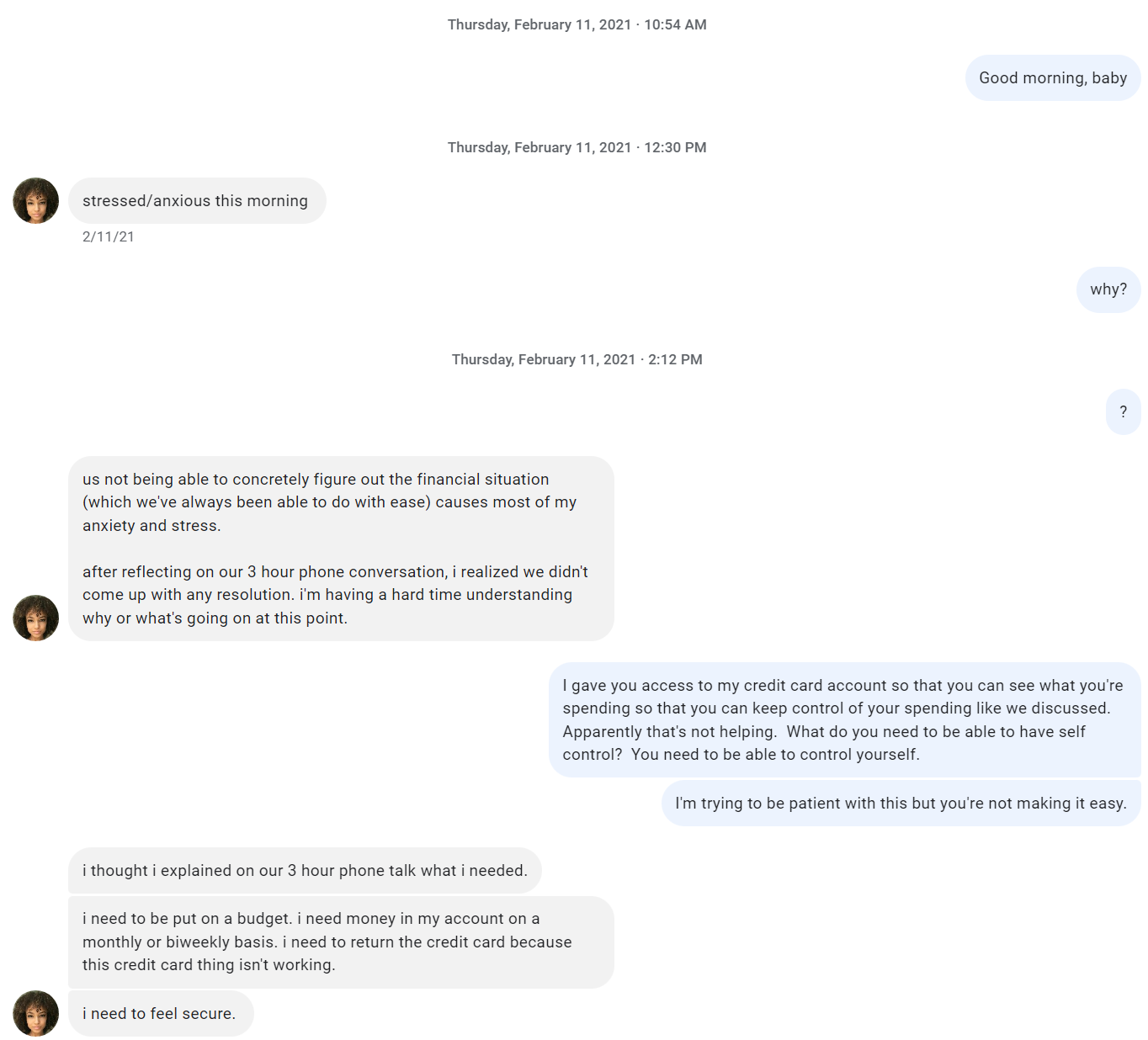Click the '12:30 PM' date separator
Image resolution: width=1148 pixels, height=1040 pixels.
(x=577, y=147)
